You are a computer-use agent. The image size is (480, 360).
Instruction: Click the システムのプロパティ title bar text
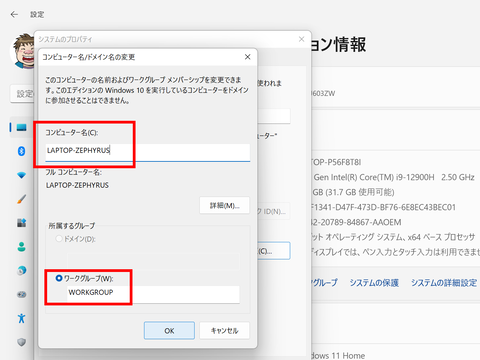(x=65, y=39)
